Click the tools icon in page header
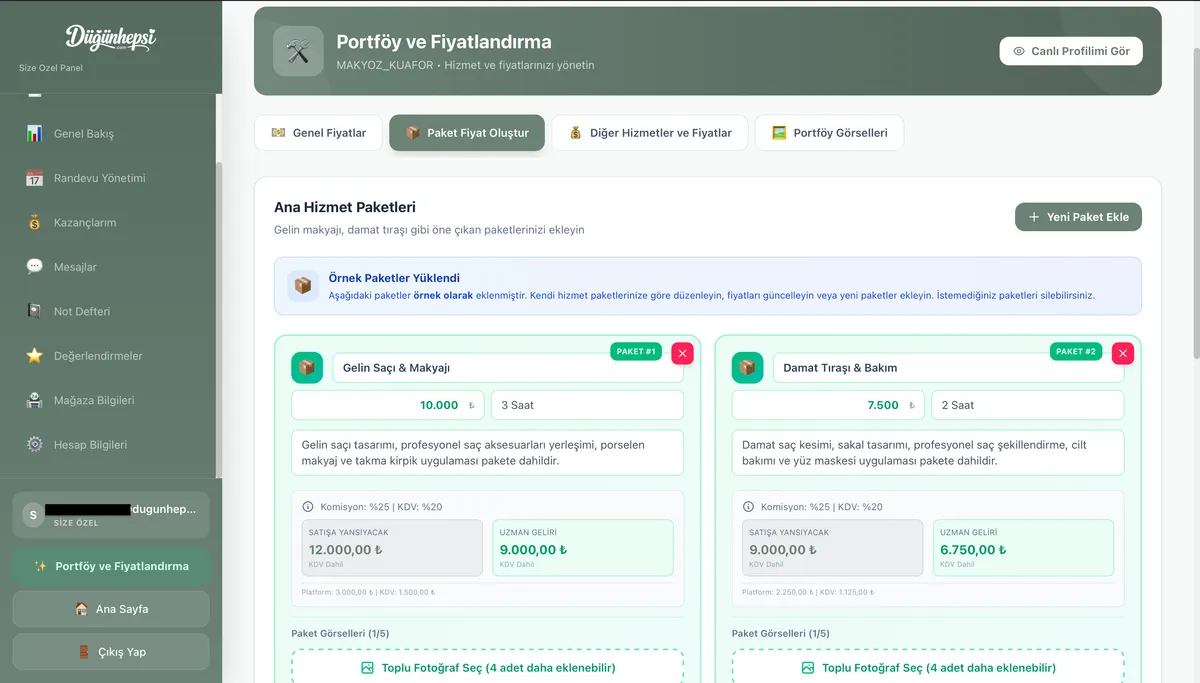The height and width of the screenshot is (683, 1200). pos(298,51)
